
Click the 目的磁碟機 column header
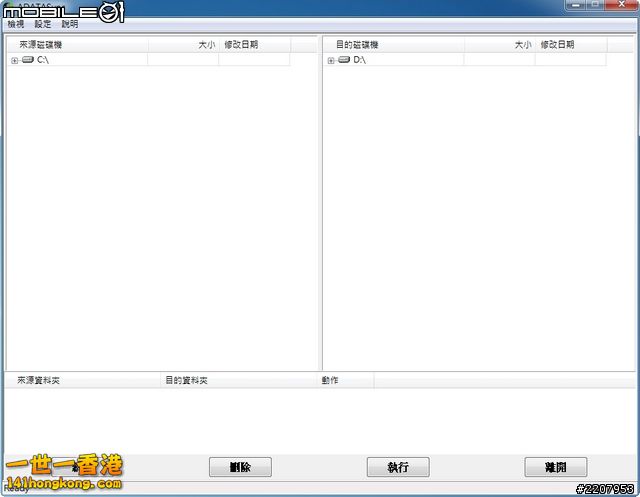click(x=393, y=45)
